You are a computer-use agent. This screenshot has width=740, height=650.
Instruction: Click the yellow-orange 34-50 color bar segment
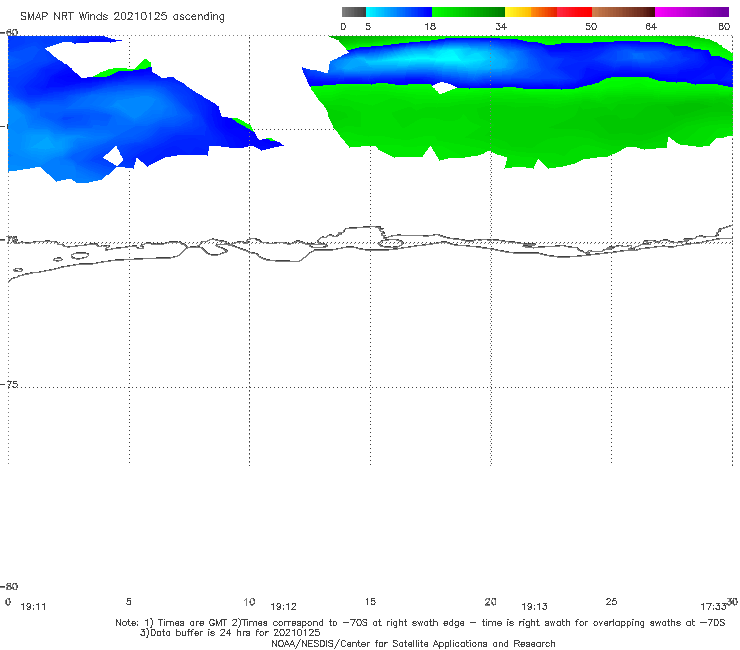(x=548, y=12)
